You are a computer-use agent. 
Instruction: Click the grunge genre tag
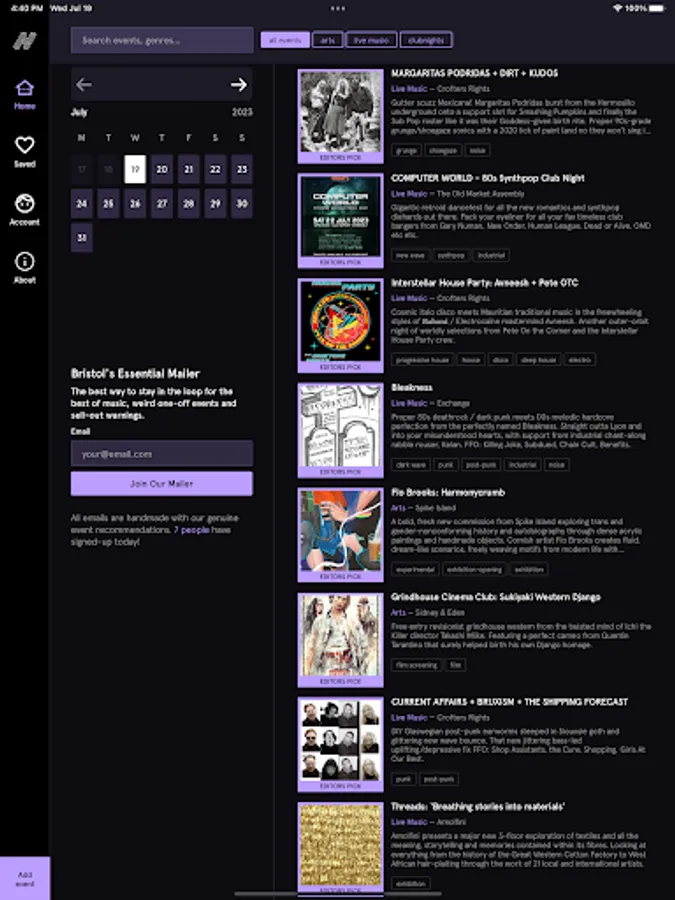tap(406, 150)
